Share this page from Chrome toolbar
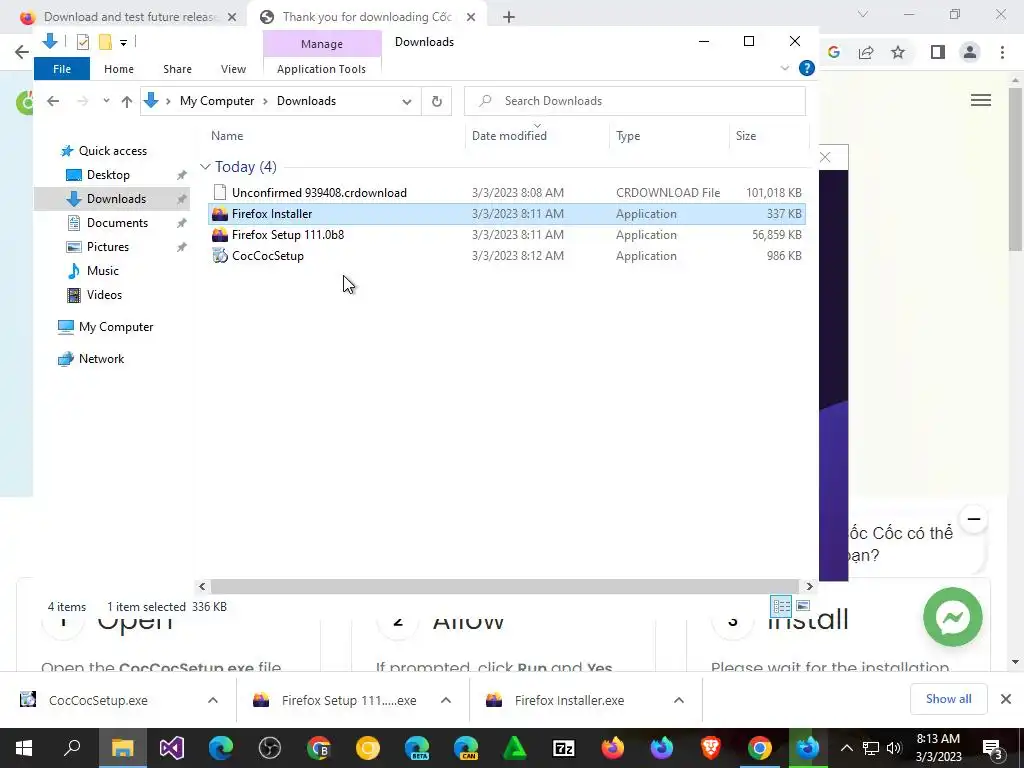This screenshot has height=768, width=1024. (866, 52)
